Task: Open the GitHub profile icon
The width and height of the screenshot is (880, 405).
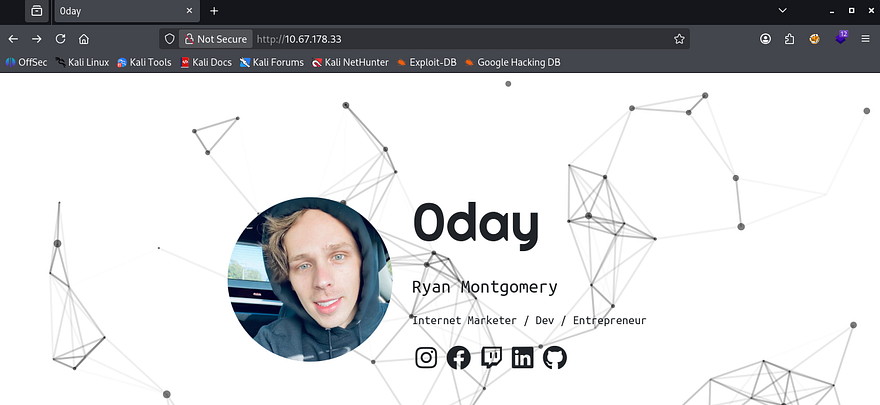Action: pos(554,357)
